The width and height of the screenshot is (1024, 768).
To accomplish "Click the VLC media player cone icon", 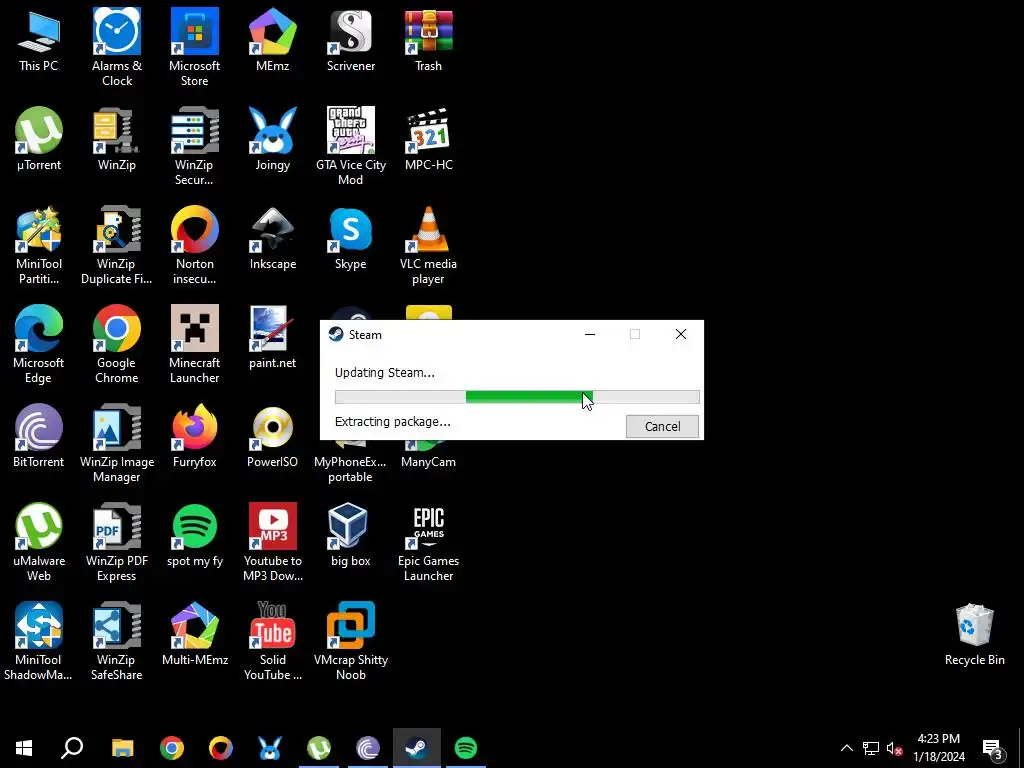I will [428, 246].
